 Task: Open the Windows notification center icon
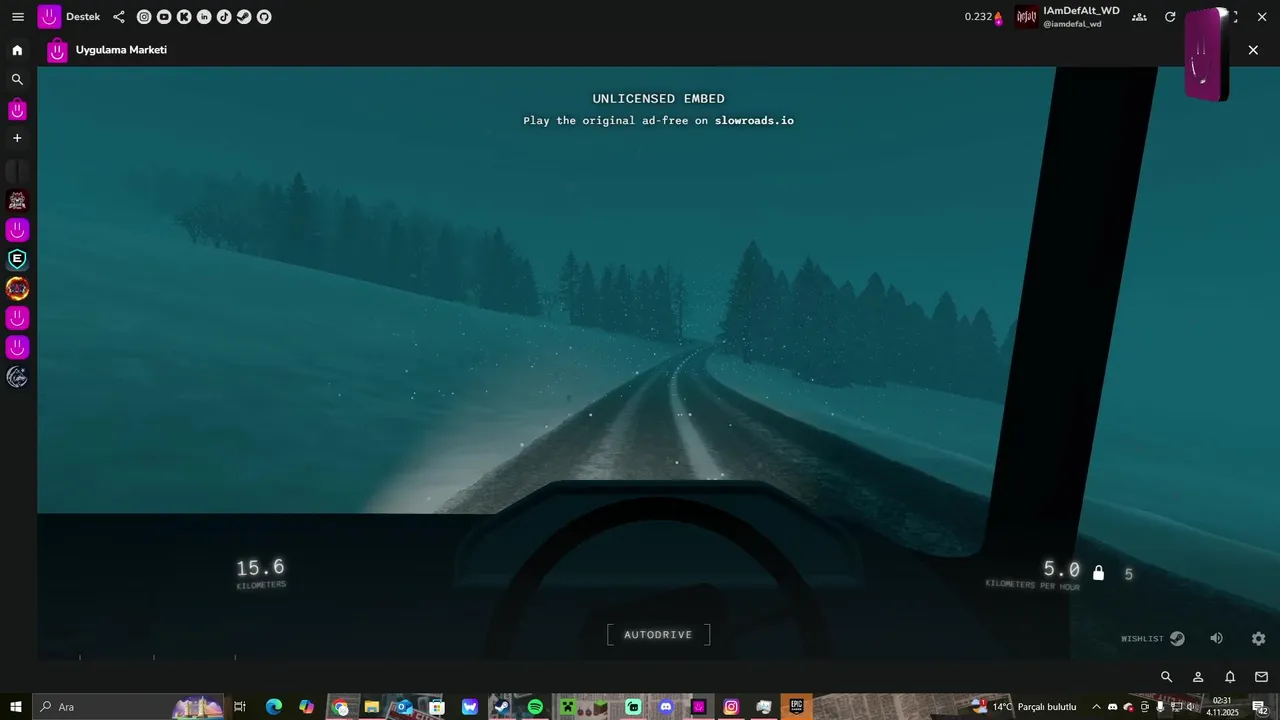tap(1260, 707)
